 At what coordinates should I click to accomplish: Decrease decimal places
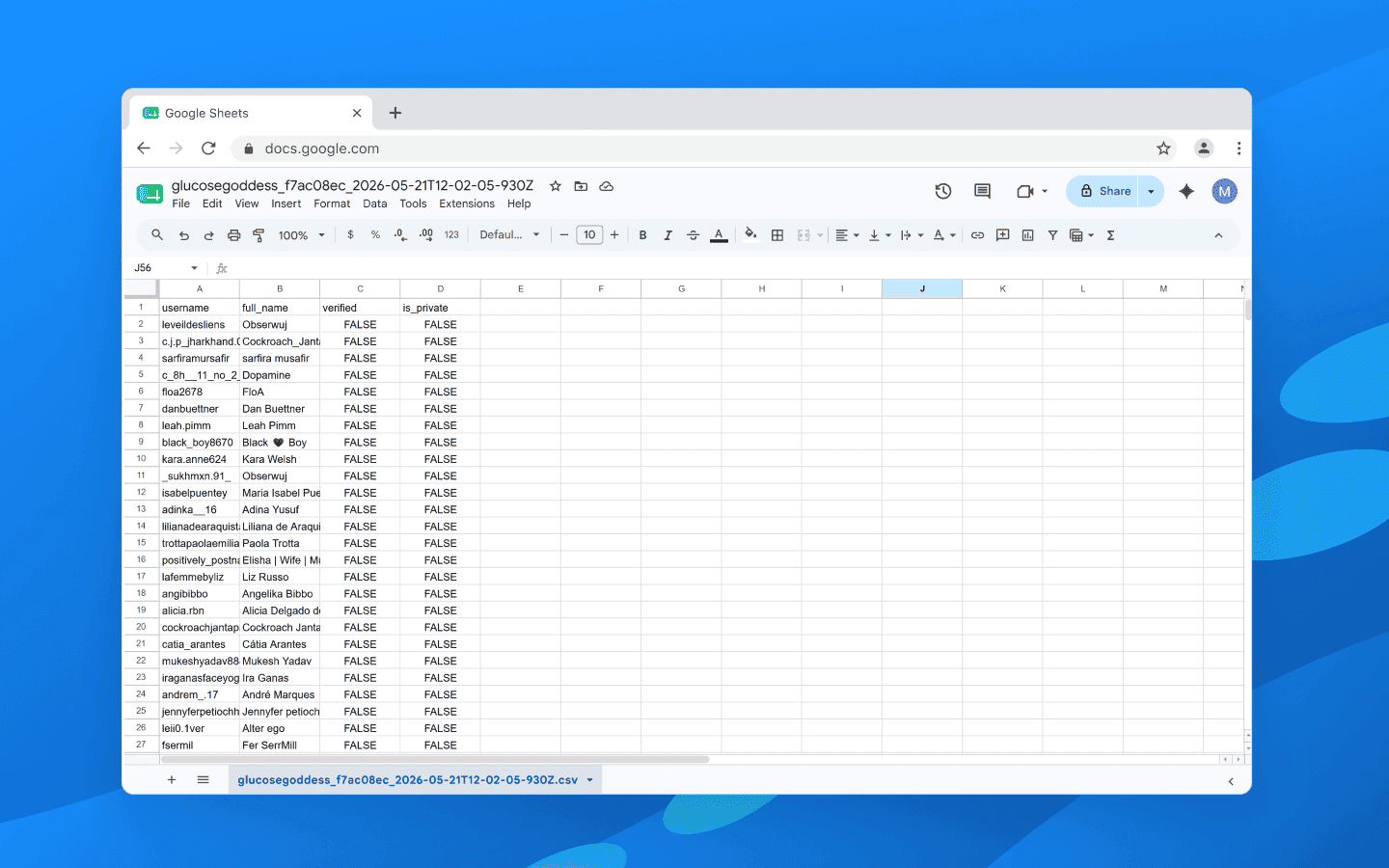(x=400, y=235)
